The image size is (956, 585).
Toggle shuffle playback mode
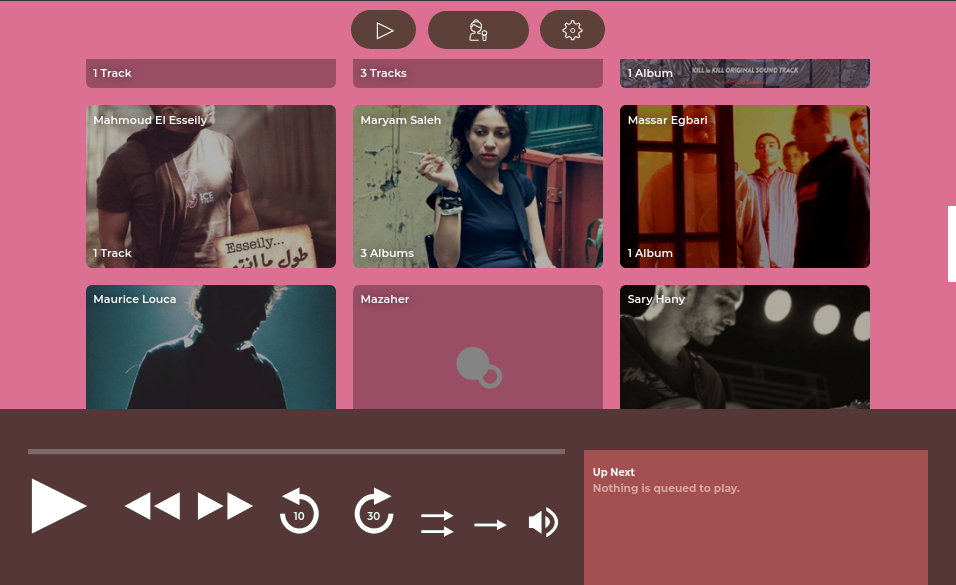pos(436,522)
